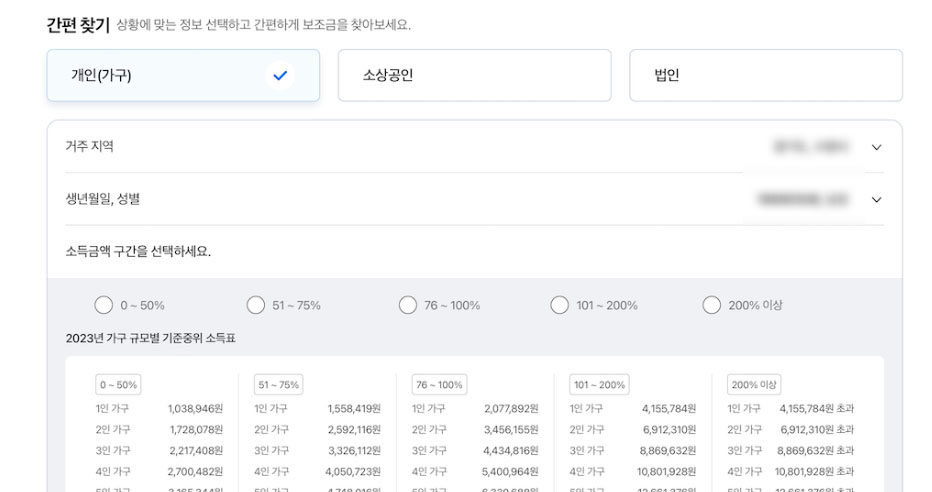Click the 거주 지역 label
Image resolution: width=932 pixels, height=492 pixels.
click(89, 146)
